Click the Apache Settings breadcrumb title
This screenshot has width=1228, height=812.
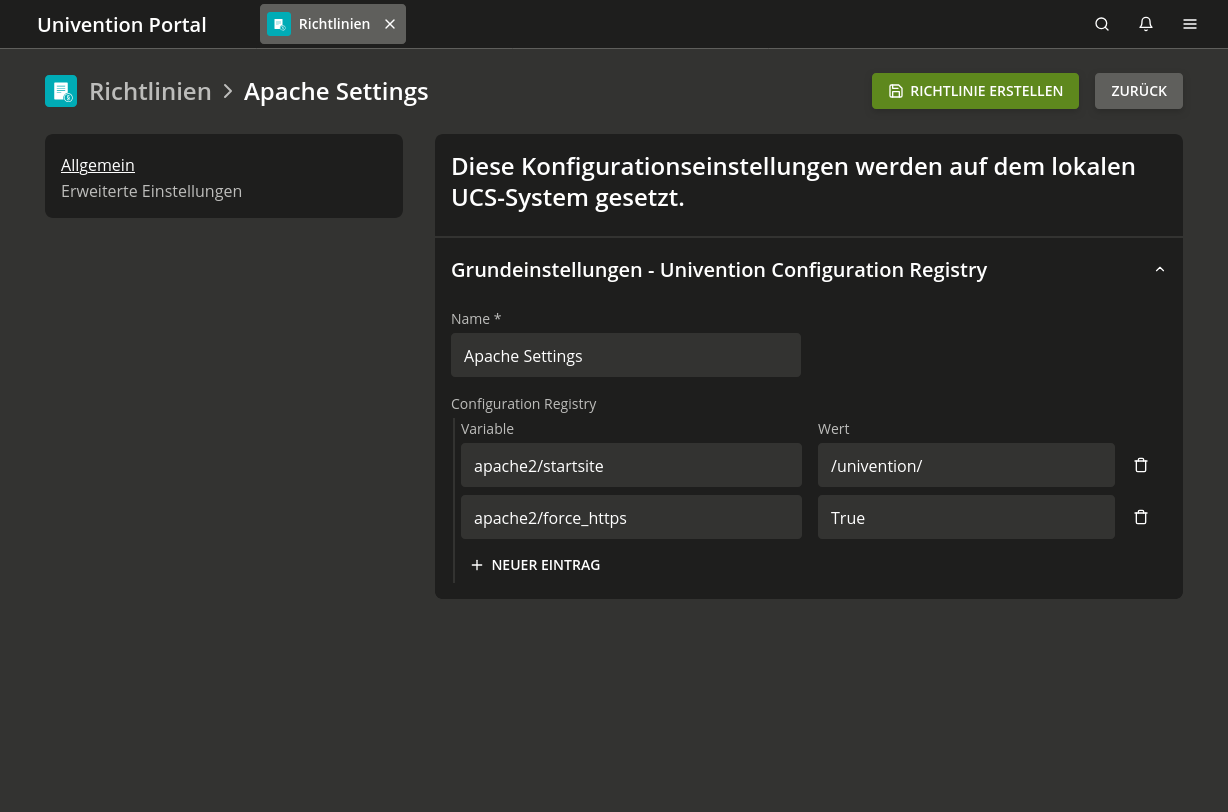tap(336, 91)
